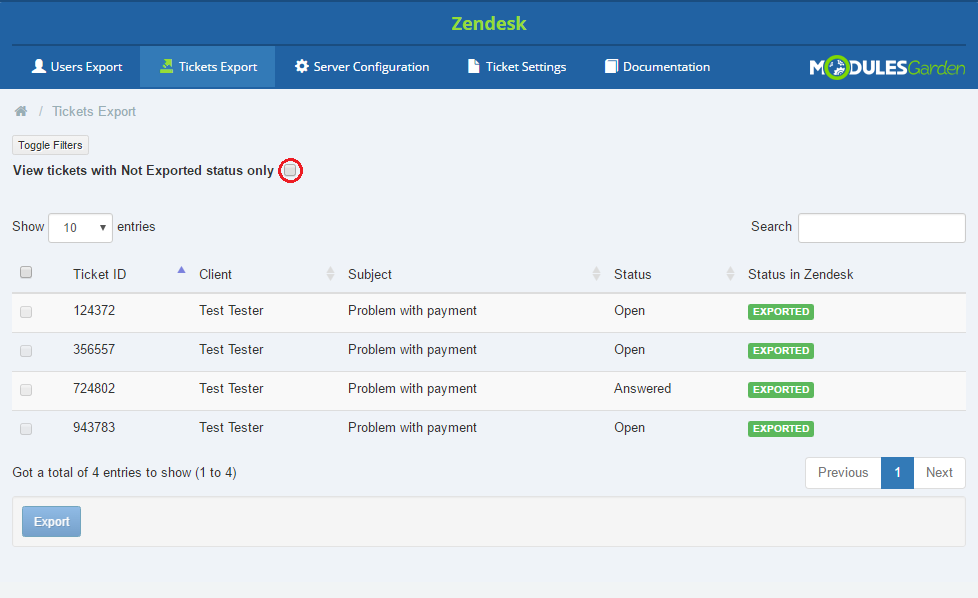
Task: Click Open status for ticket 943783
Action: 629,428
